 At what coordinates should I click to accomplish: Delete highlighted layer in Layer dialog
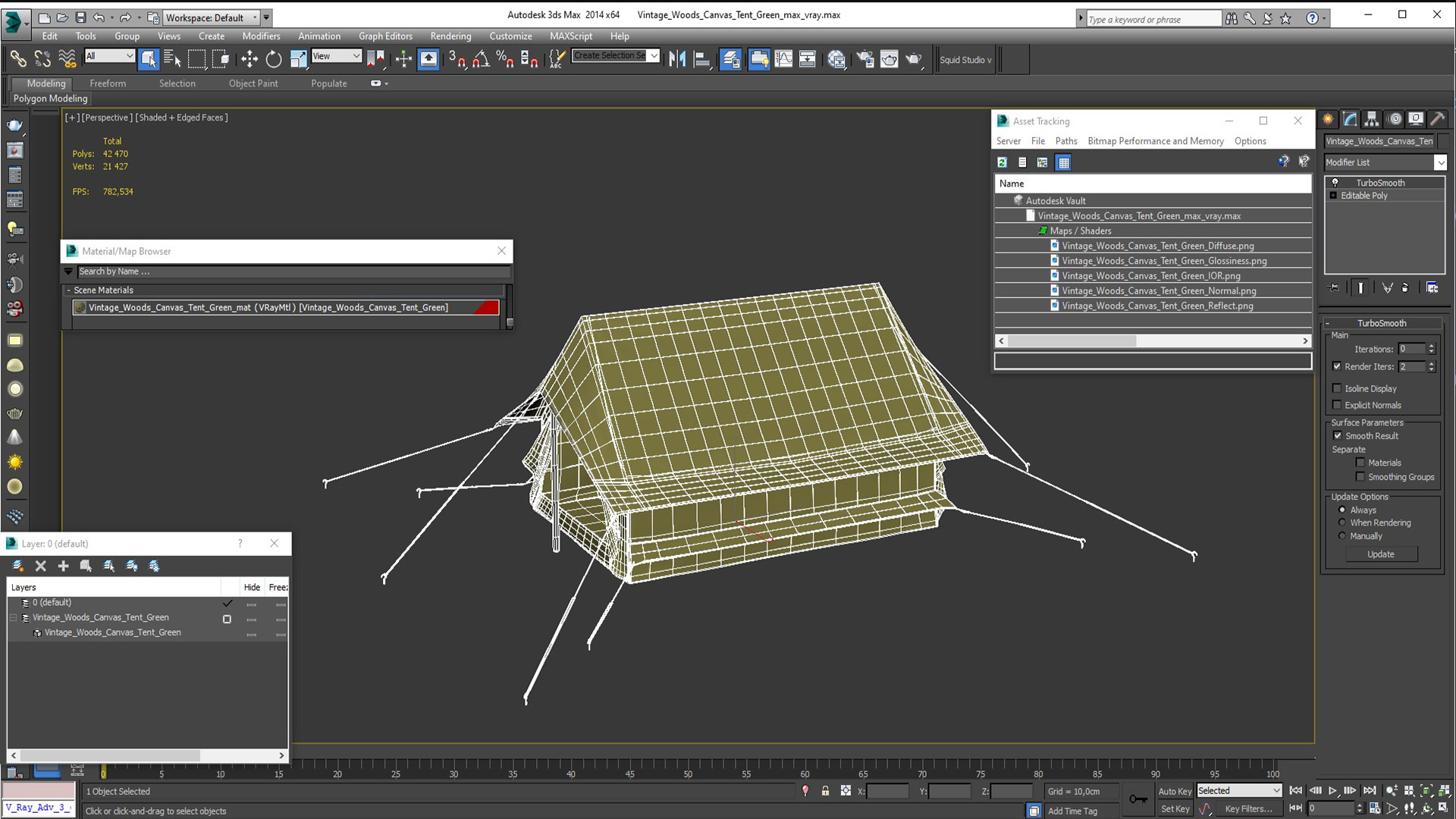point(41,566)
